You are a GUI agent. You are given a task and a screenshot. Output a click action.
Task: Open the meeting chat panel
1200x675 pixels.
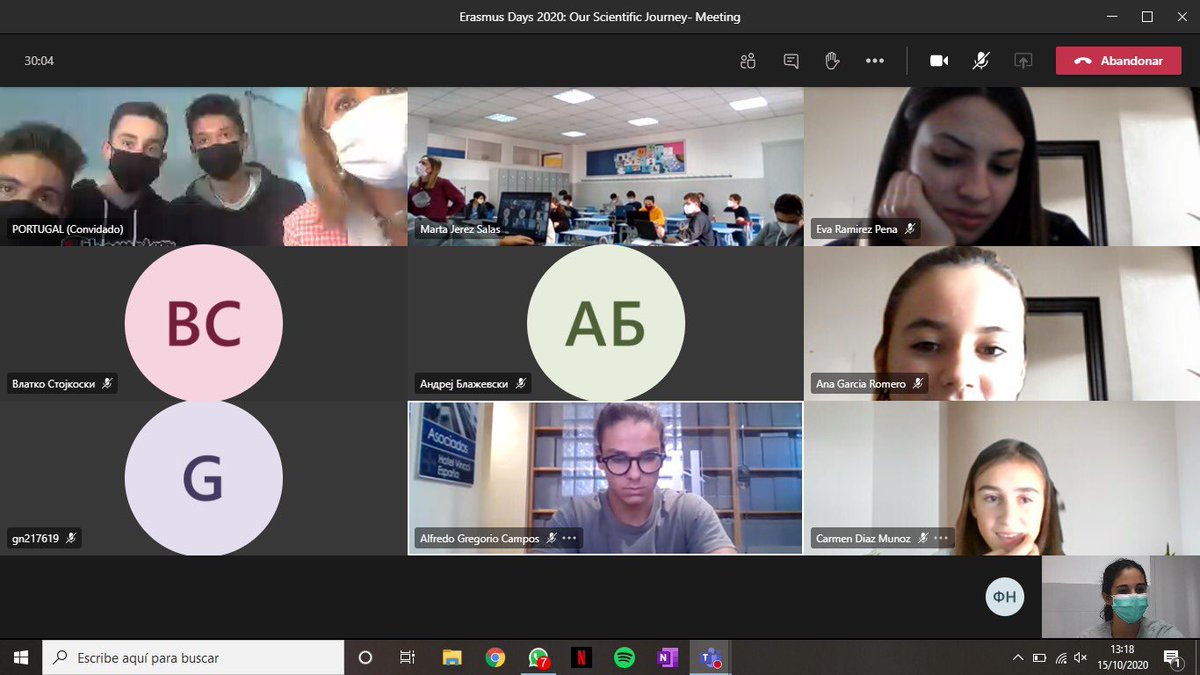point(790,61)
